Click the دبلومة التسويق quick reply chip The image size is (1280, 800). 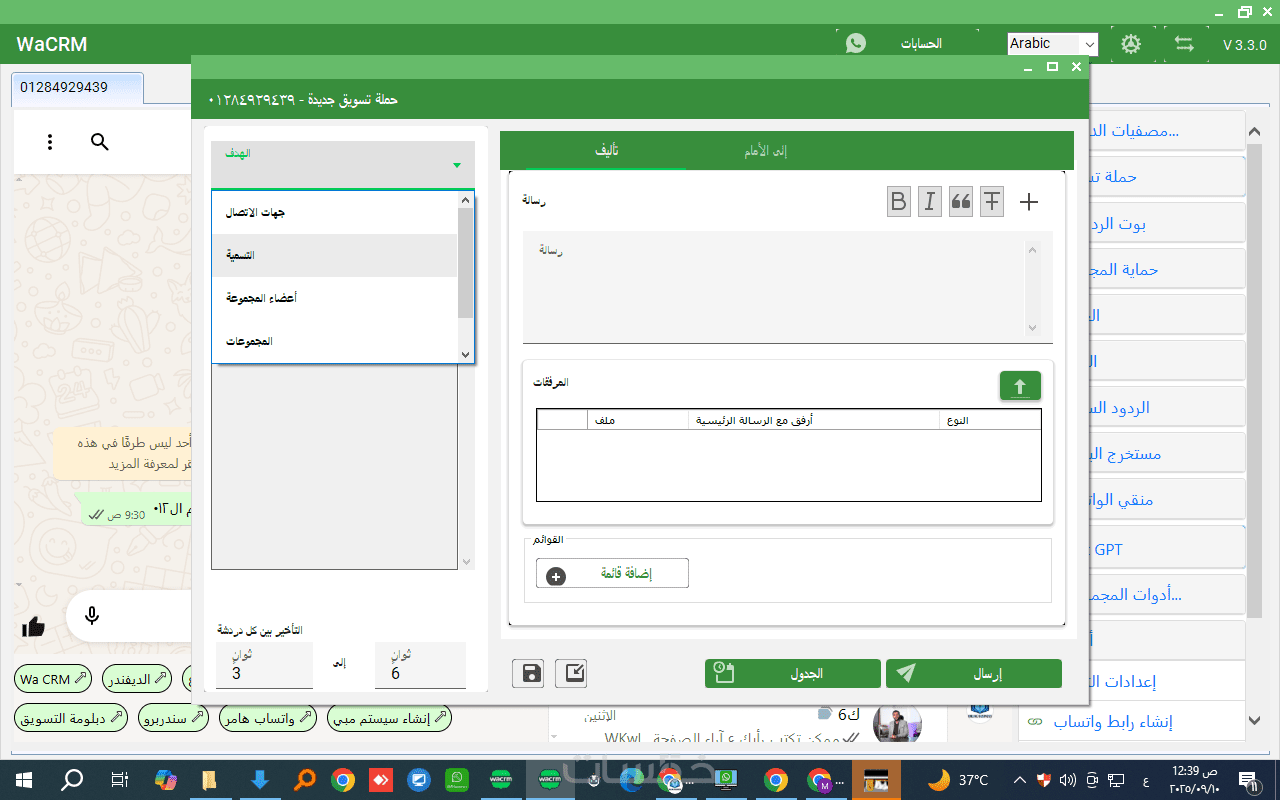(71, 718)
